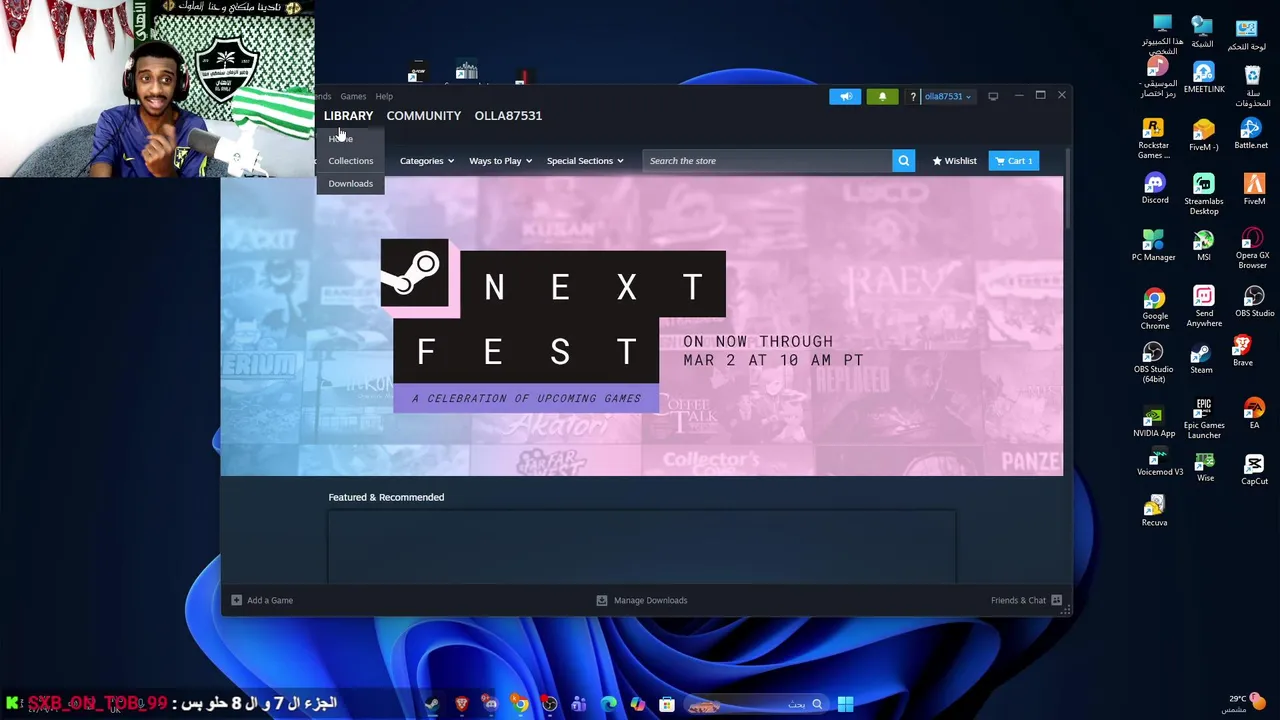Viewport: 1280px width, 720px height.
Task: Open Copilot from the taskbar
Action: click(x=637, y=704)
